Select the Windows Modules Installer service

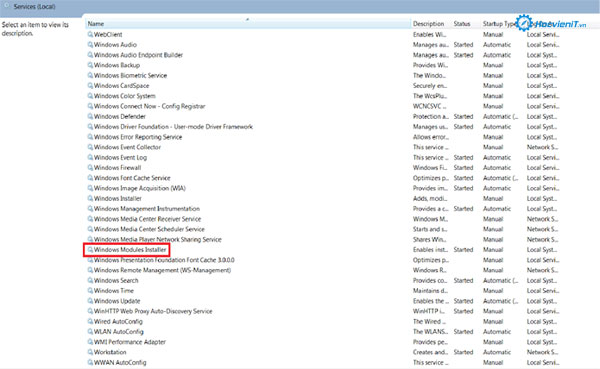pos(130,250)
